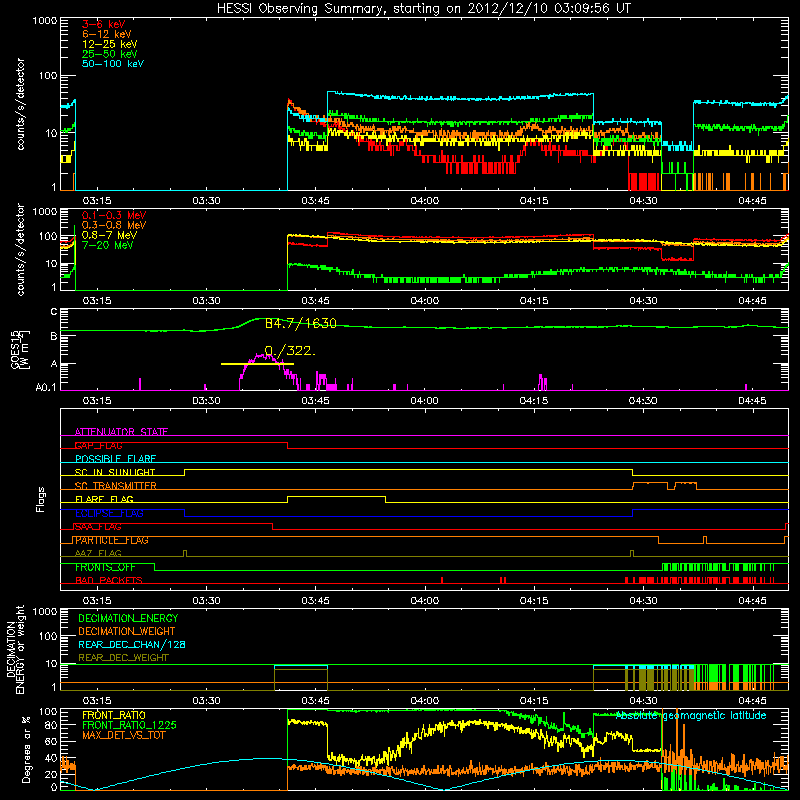This screenshot has width=800, height=800.
Task: Click the 03:45 time tick under GOES panel
Action: (x=315, y=400)
